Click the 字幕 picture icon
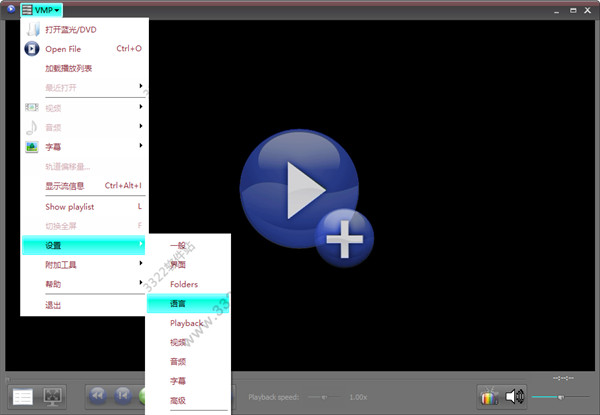This screenshot has width=600, height=415. 32,147
